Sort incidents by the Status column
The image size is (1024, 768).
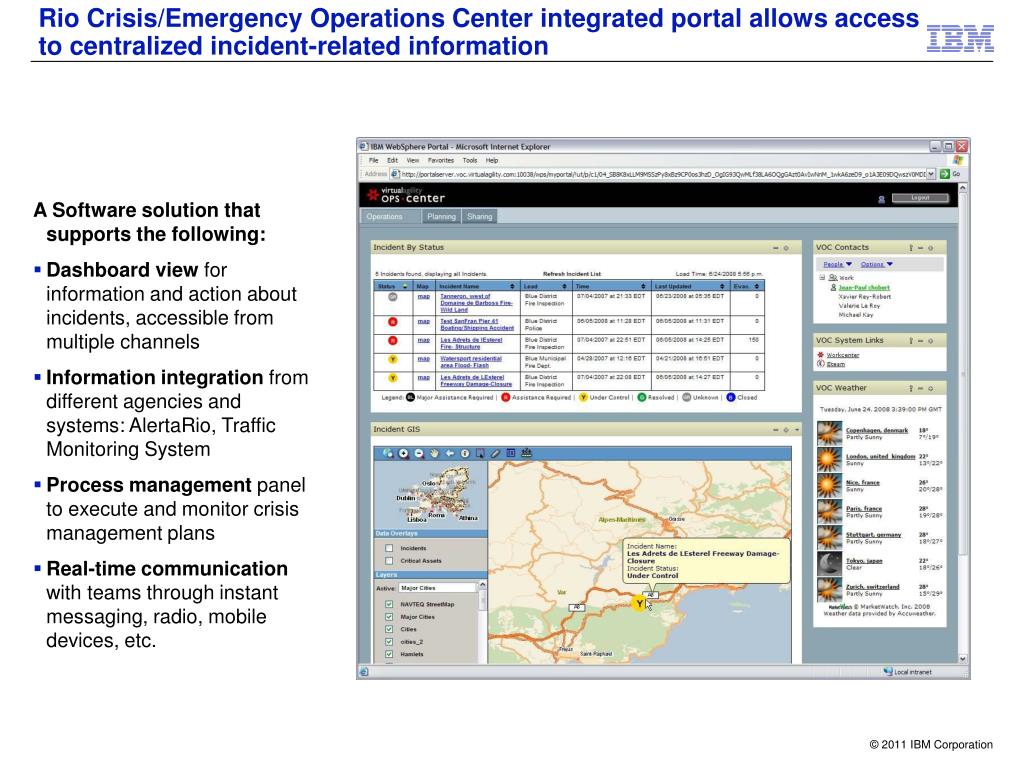392,286
